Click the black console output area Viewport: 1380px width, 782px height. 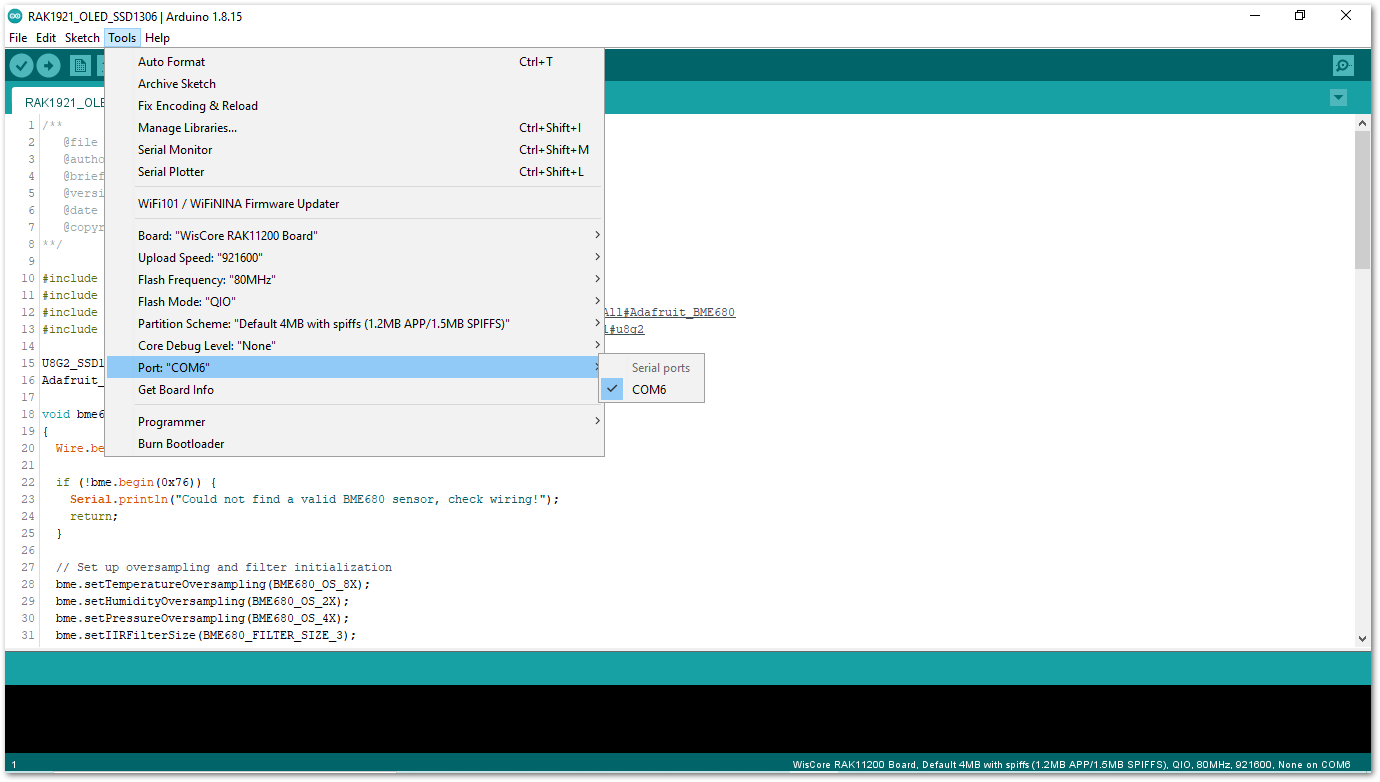tap(688, 719)
